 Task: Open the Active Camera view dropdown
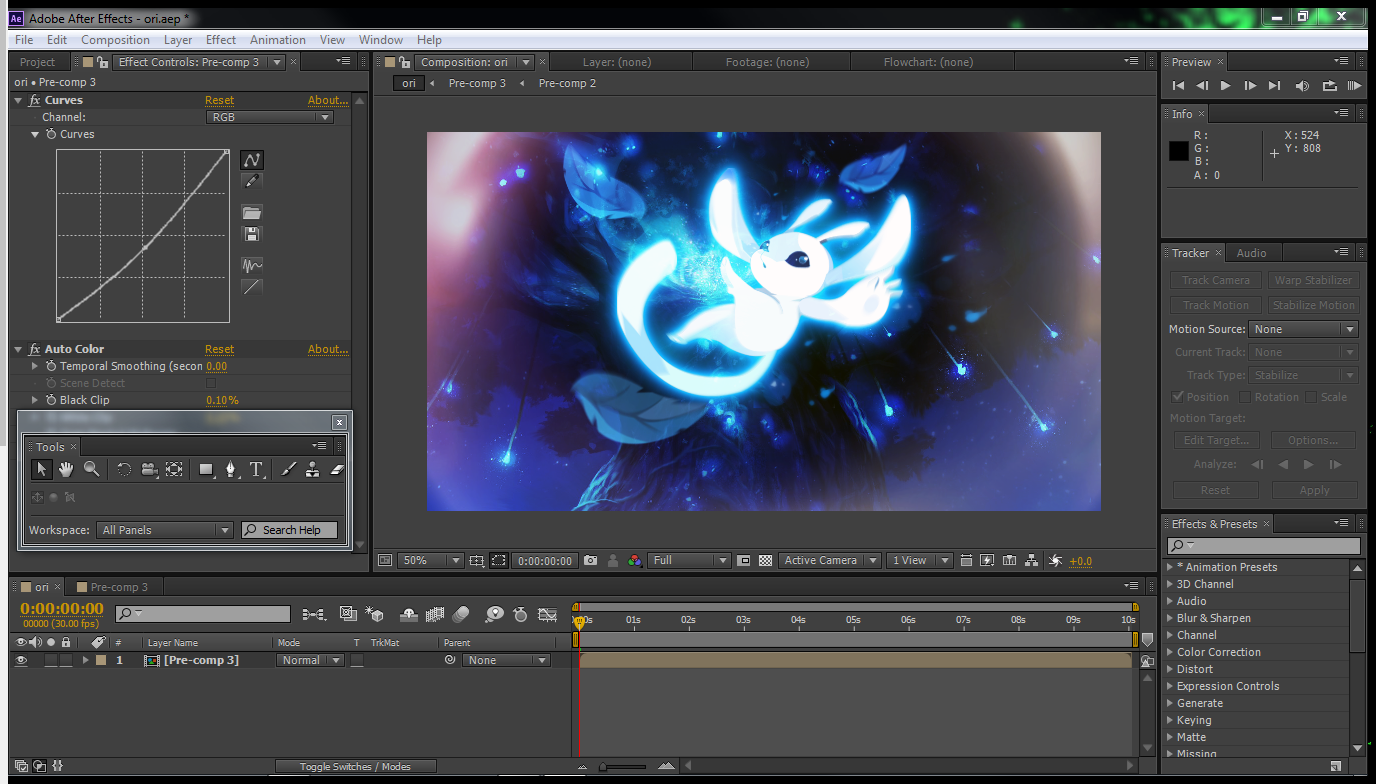(x=830, y=561)
